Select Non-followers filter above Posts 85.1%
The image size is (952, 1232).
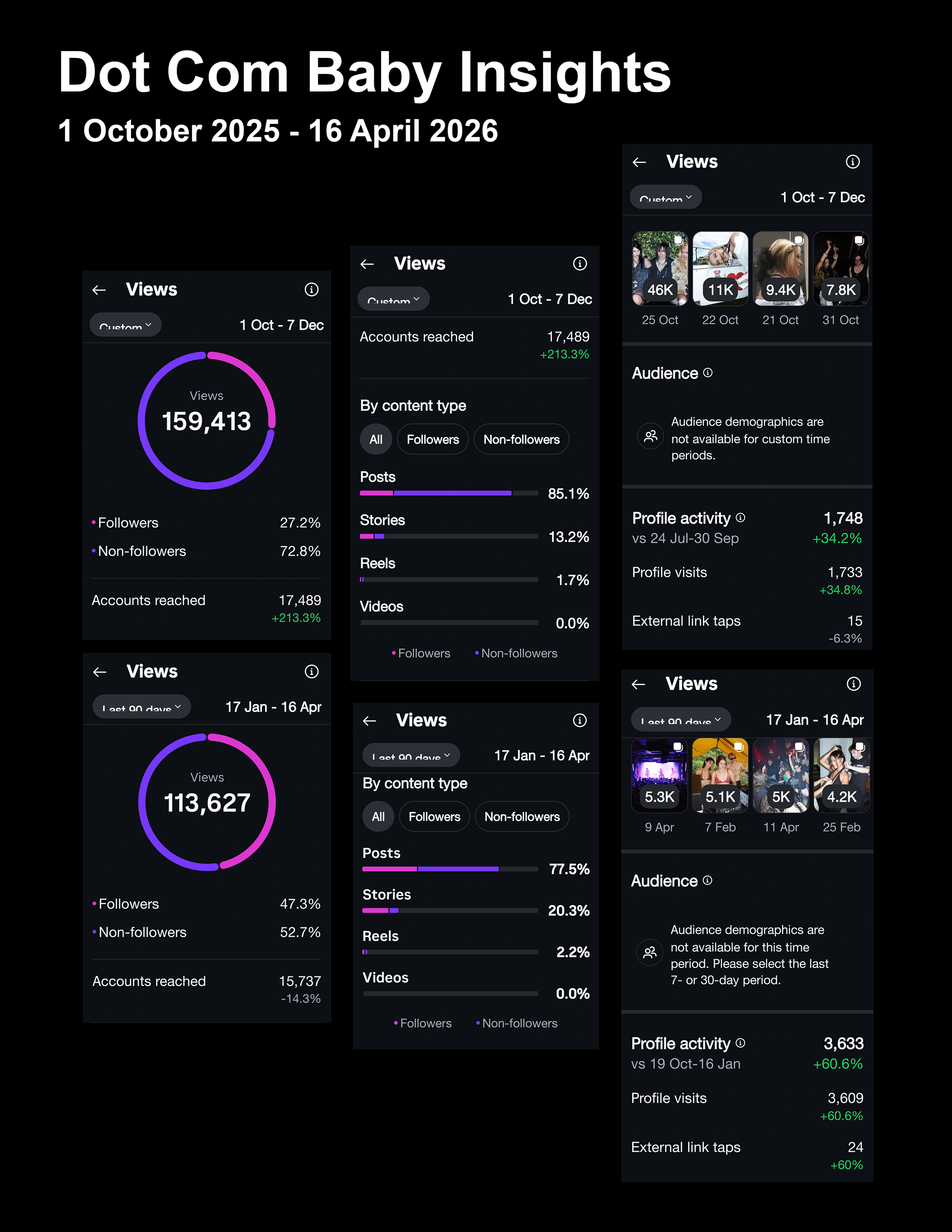pyautogui.click(x=522, y=439)
